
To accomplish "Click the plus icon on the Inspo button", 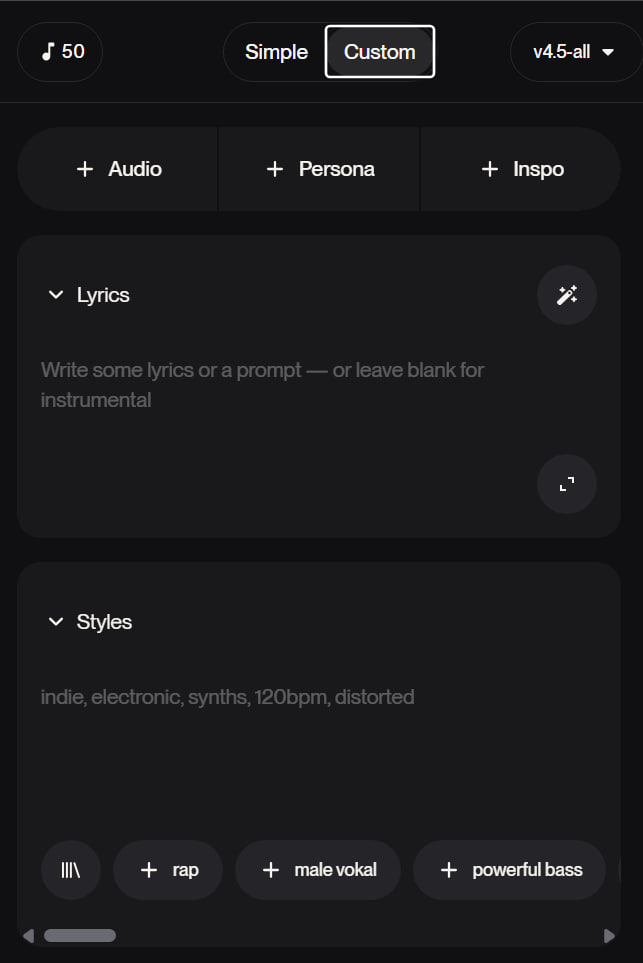I will pos(489,169).
